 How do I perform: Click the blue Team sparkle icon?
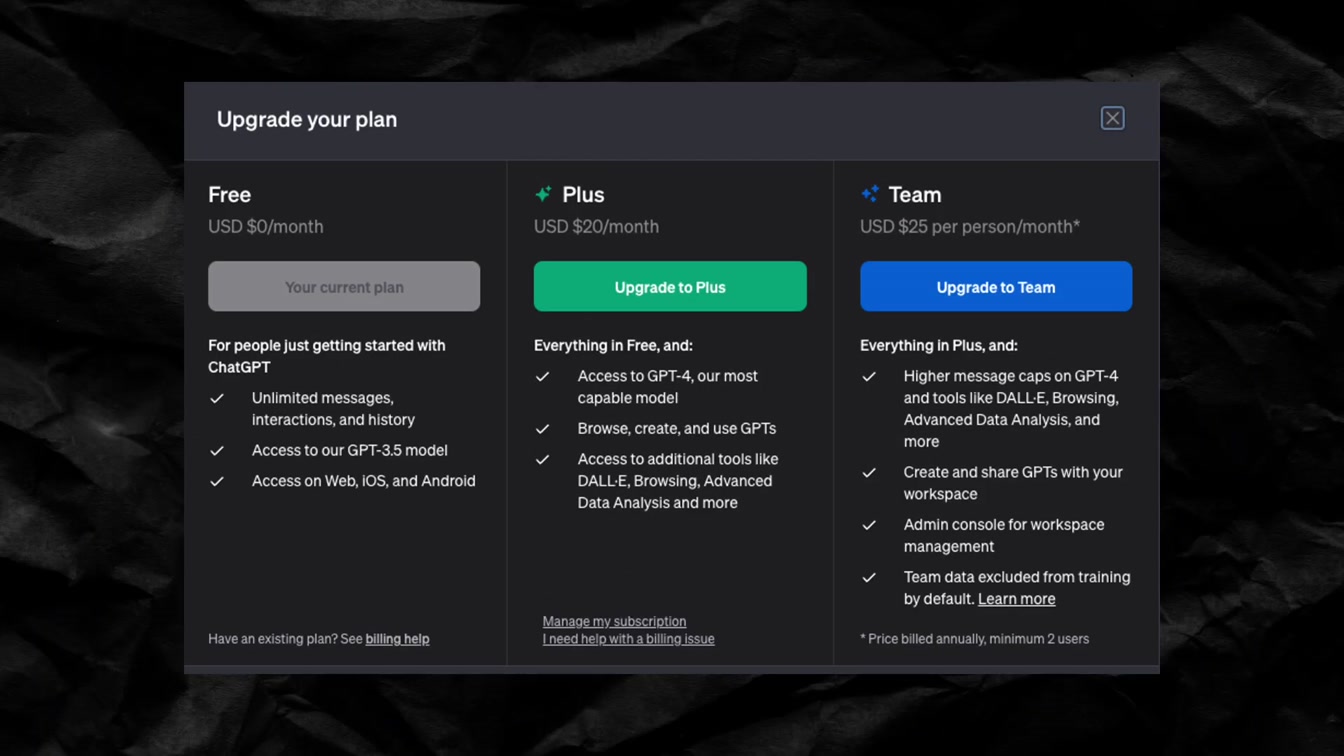click(x=869, y=194)
